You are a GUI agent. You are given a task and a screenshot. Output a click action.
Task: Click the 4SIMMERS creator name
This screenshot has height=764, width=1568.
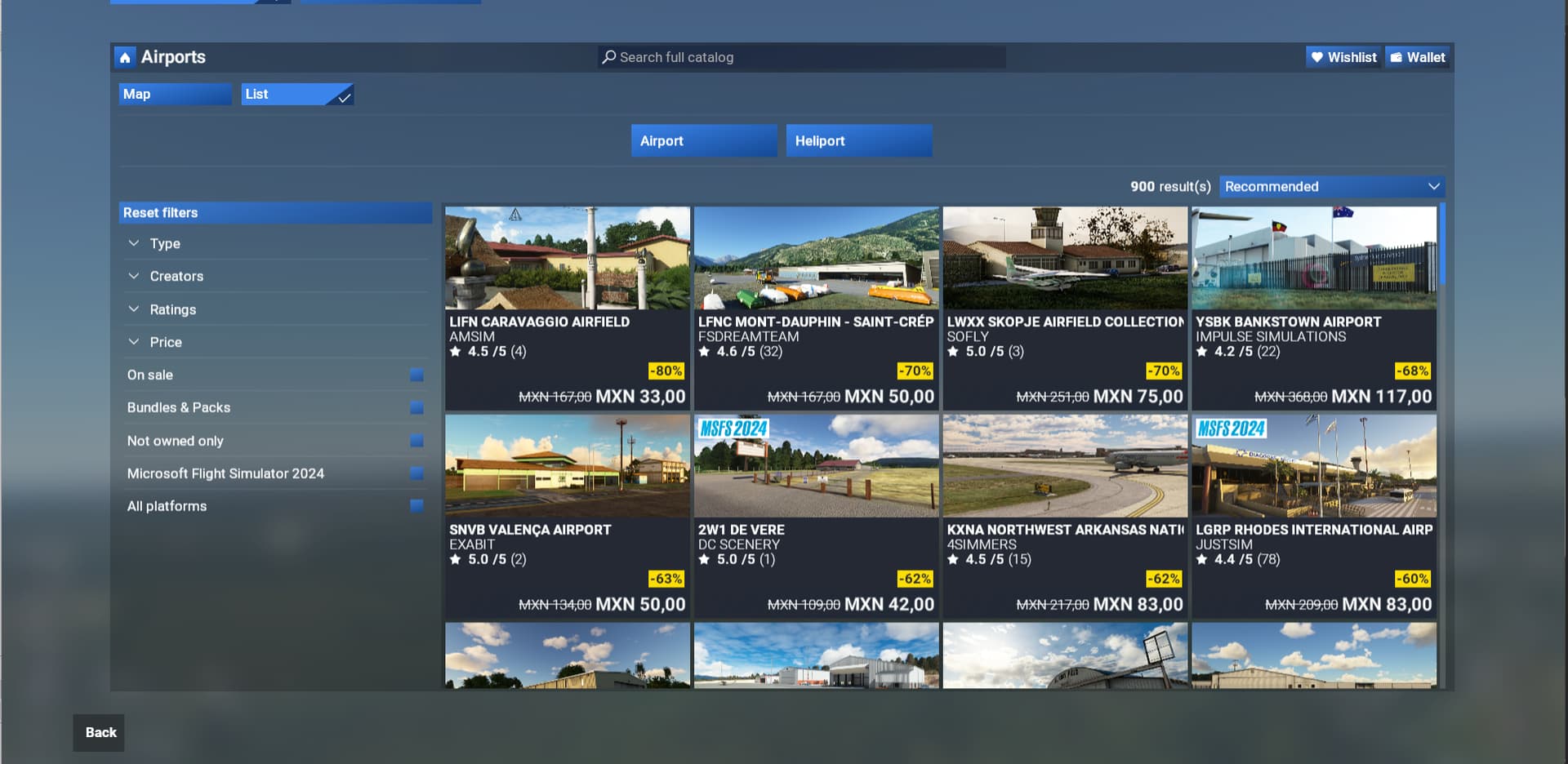[982, 545]
